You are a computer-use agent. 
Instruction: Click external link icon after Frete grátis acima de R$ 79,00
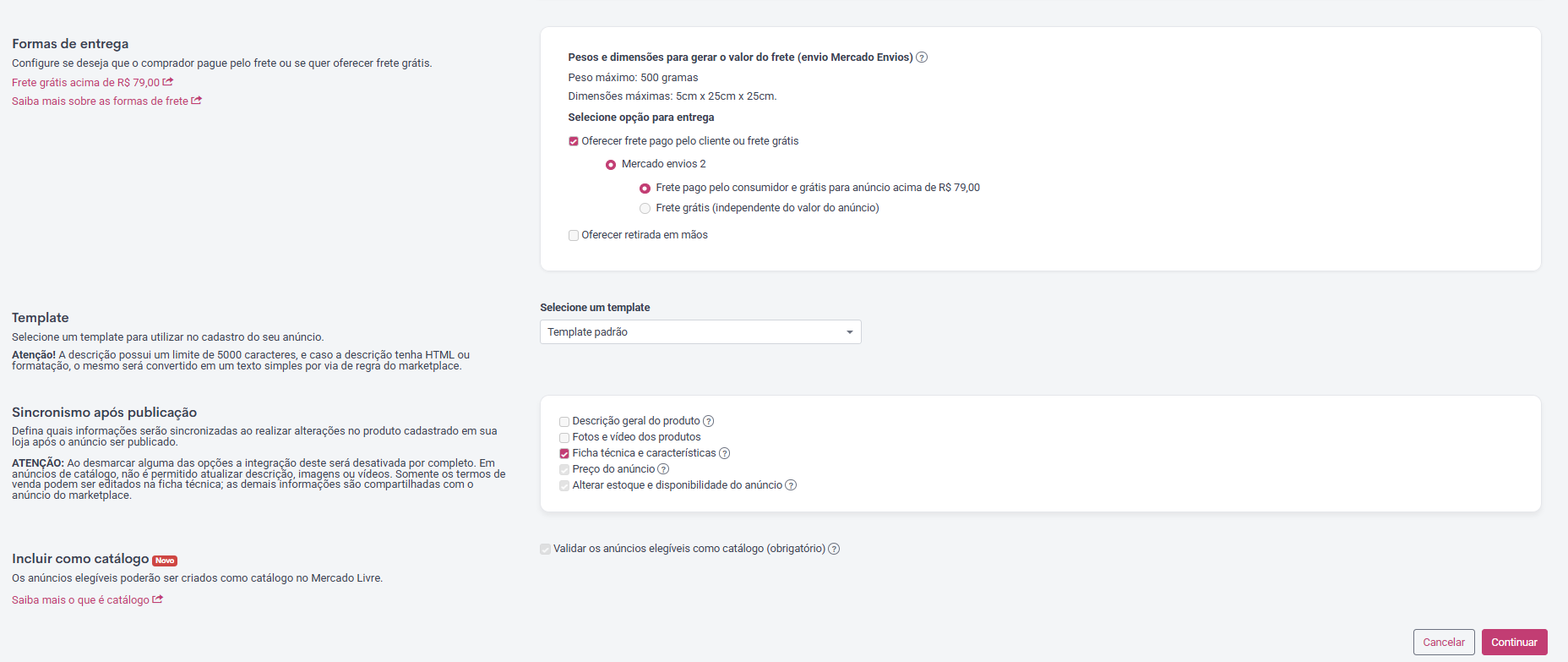click(168, 82)
